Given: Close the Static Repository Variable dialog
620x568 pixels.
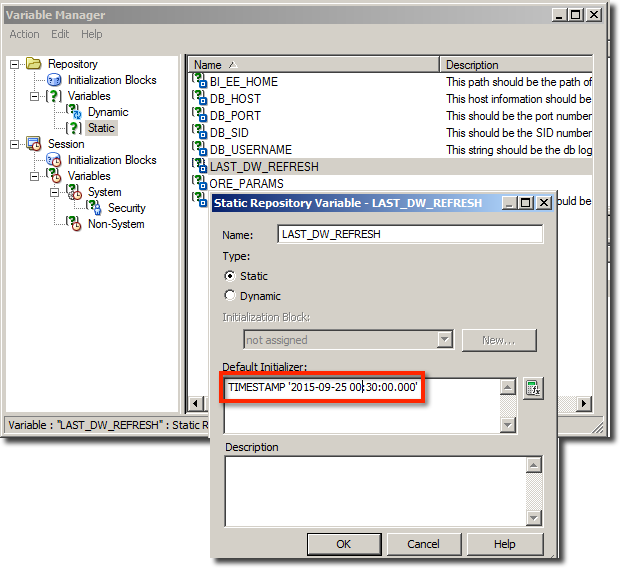Looking at the screenshot, I should coord(544,203).
